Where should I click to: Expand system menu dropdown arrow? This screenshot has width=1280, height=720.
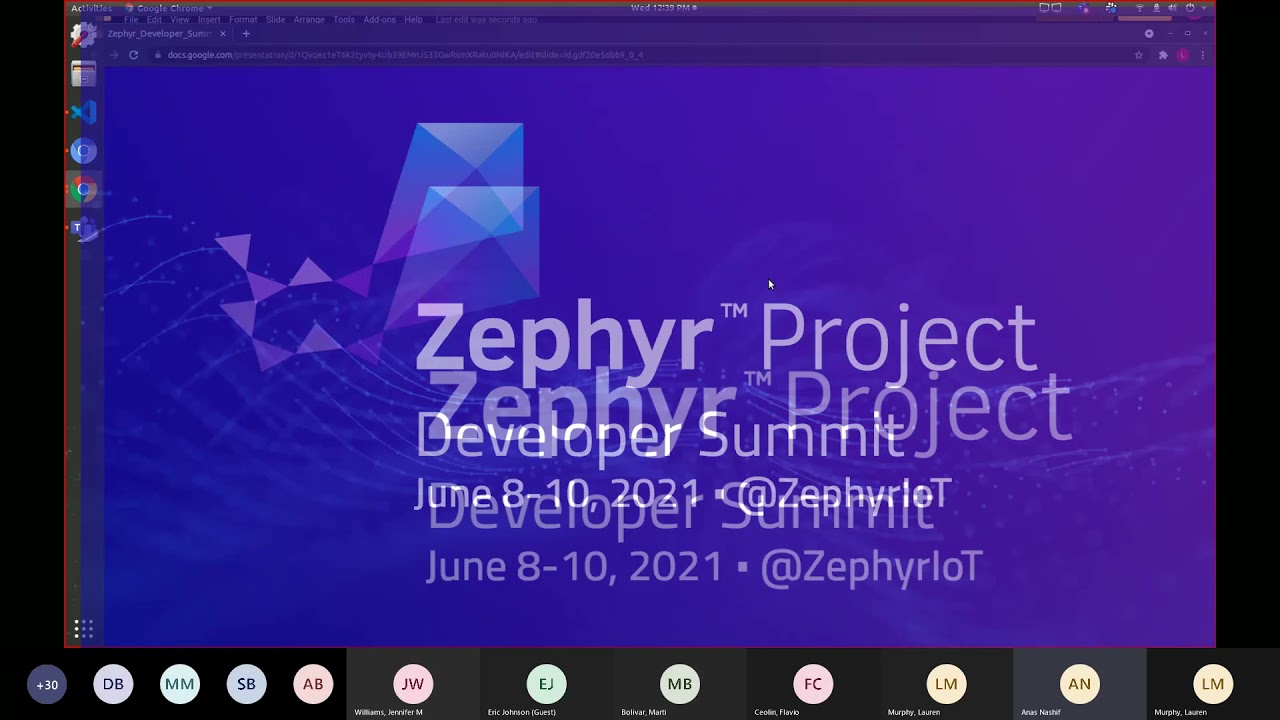[1204, 8]
